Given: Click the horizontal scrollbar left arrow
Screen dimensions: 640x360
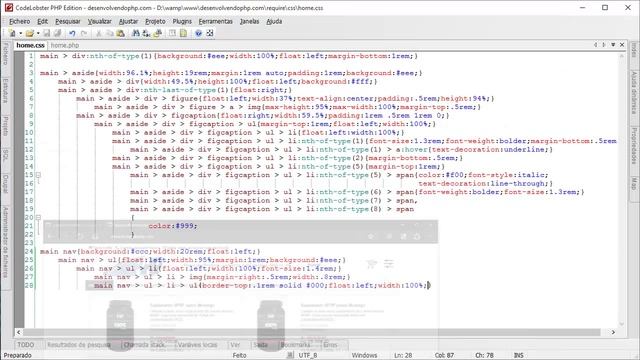Looking at the screenshot, I should tap(18, 332).
